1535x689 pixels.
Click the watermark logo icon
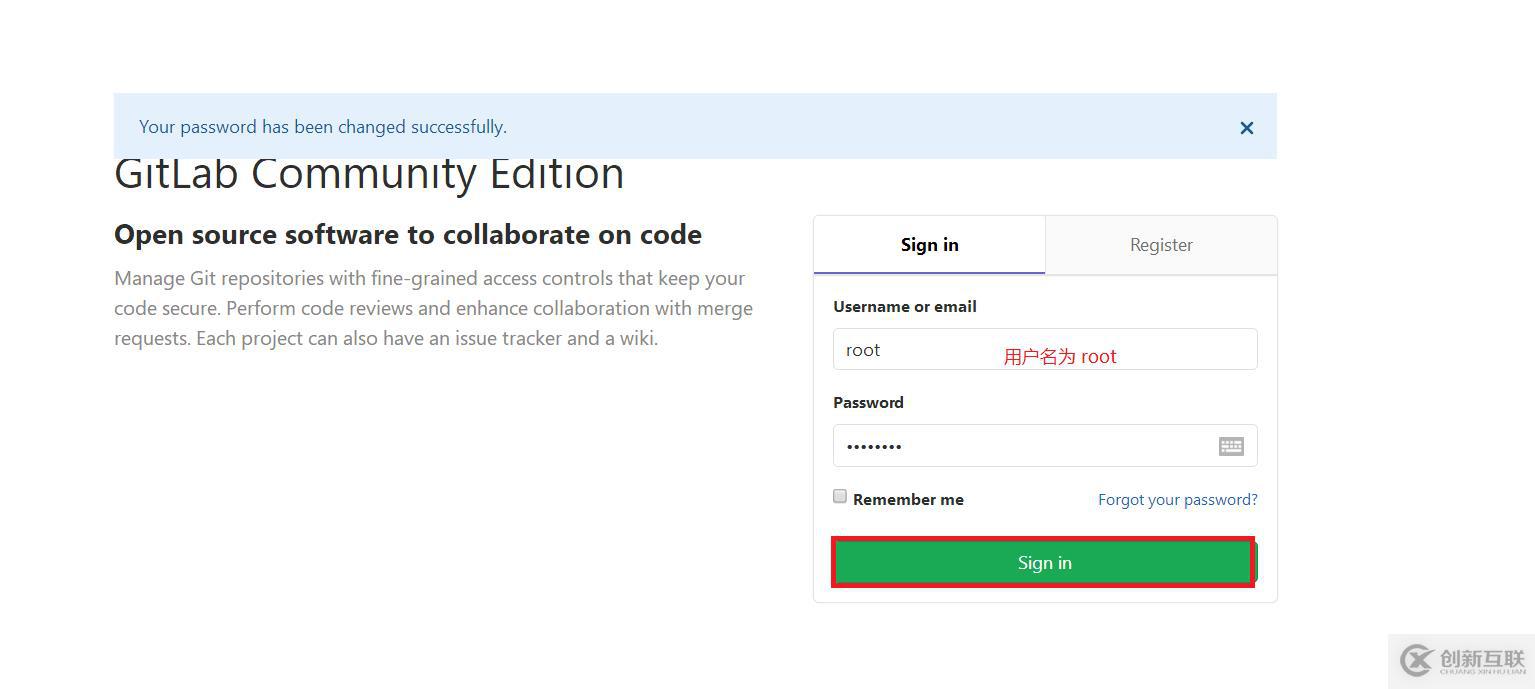coord(1417,661)
